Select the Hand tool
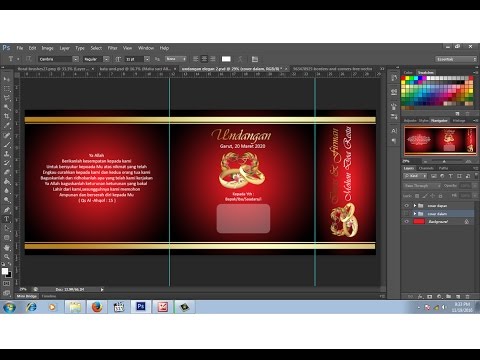 (x=7, y=247)
